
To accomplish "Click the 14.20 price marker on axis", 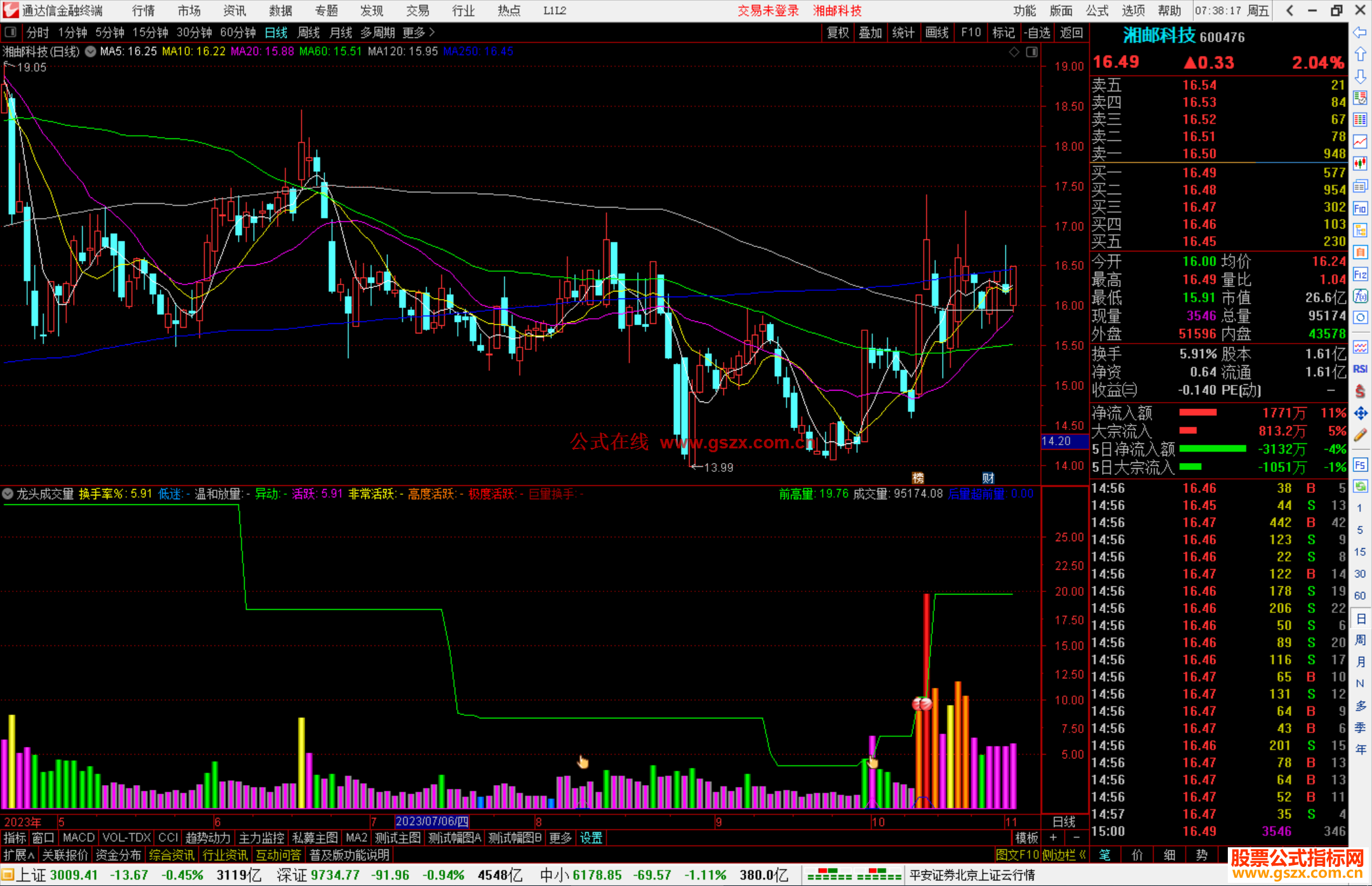I will click(x=1057, y=441).
